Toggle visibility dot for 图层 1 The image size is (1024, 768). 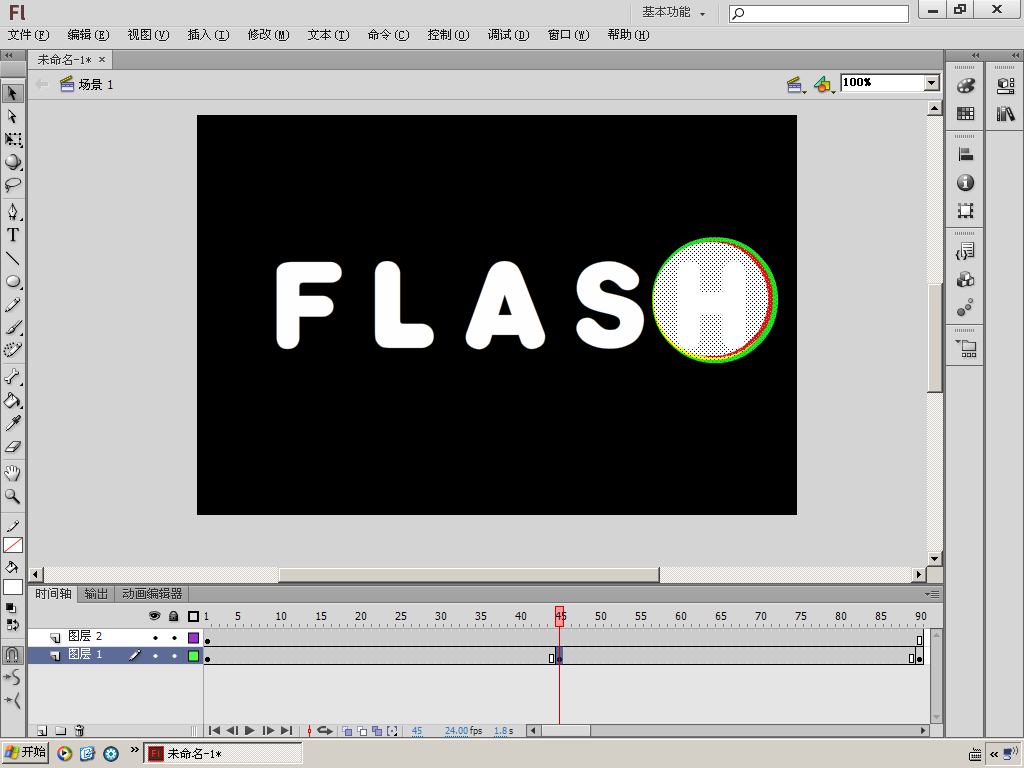pyautogui.click(x=155, y=656)
